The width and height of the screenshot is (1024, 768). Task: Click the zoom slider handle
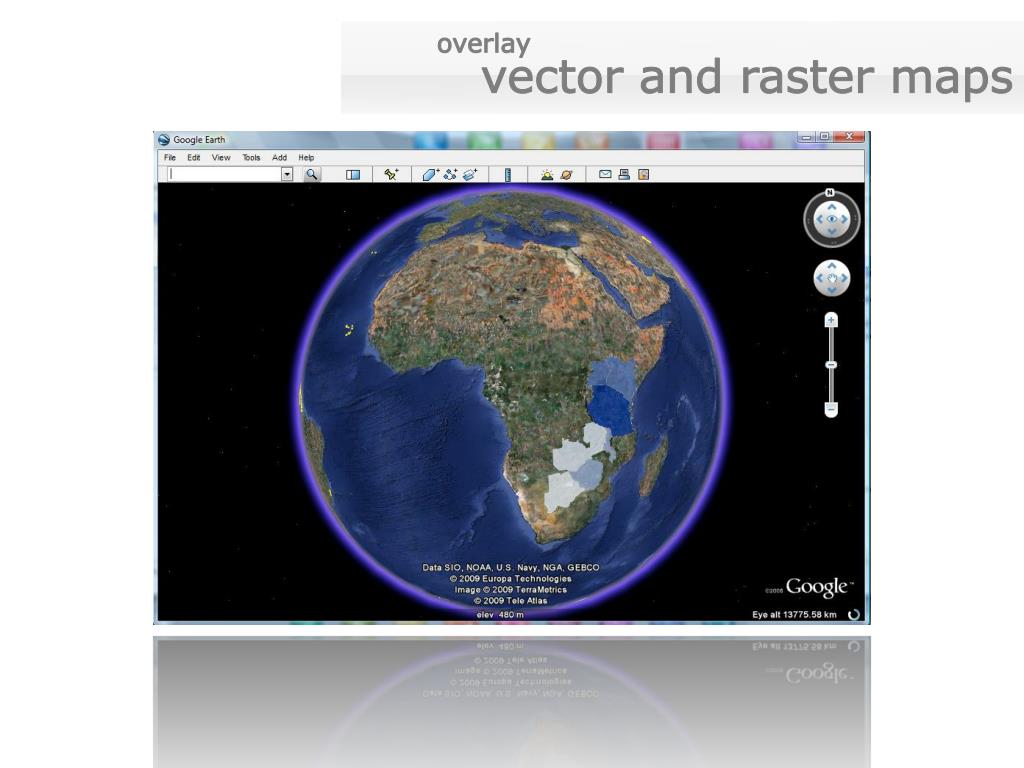[x=831, y=364]
